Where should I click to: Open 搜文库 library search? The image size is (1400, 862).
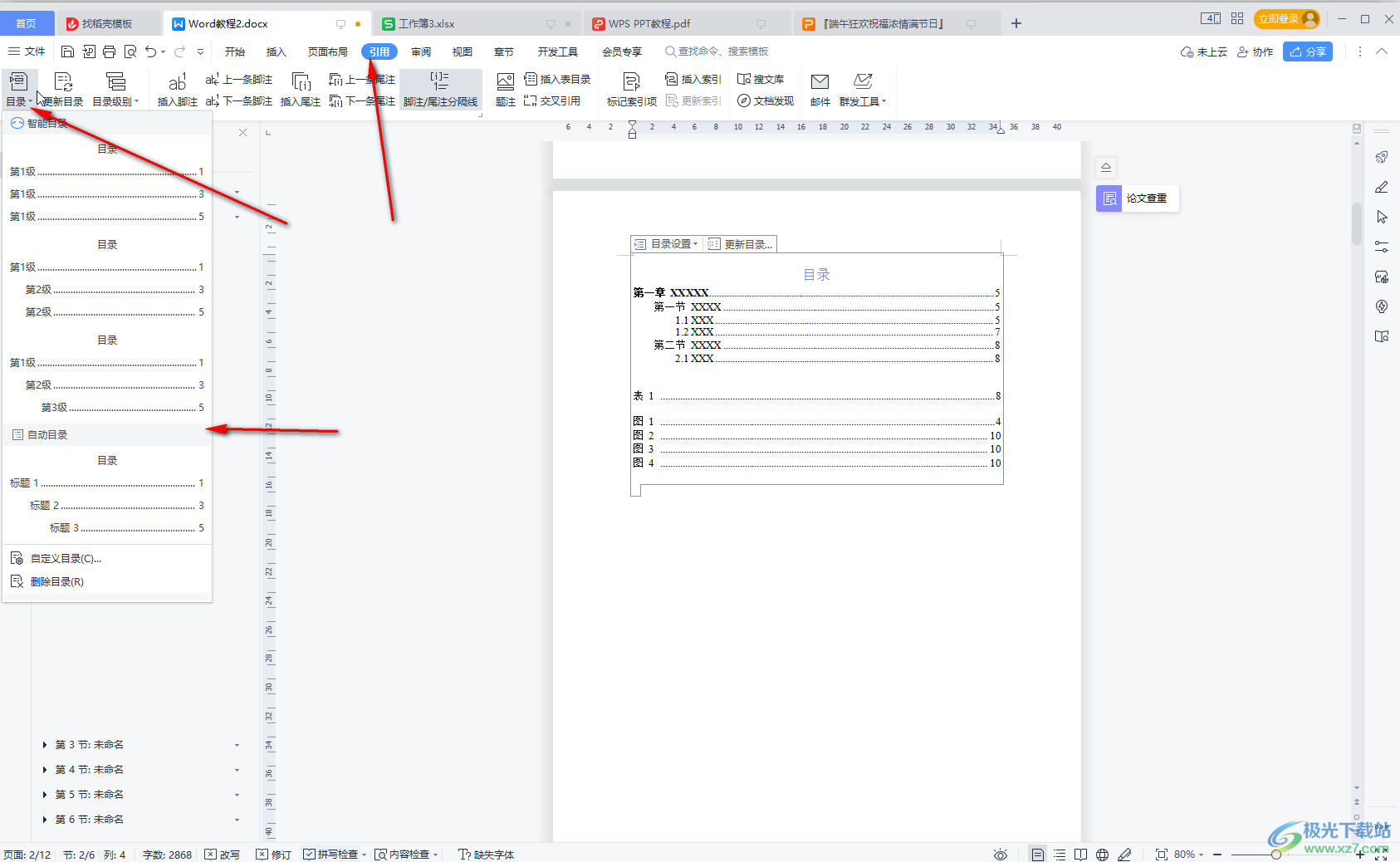tap(761, 80)
